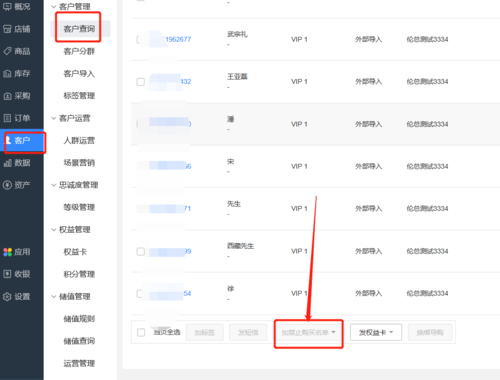Open customer link ending 432

186,82
